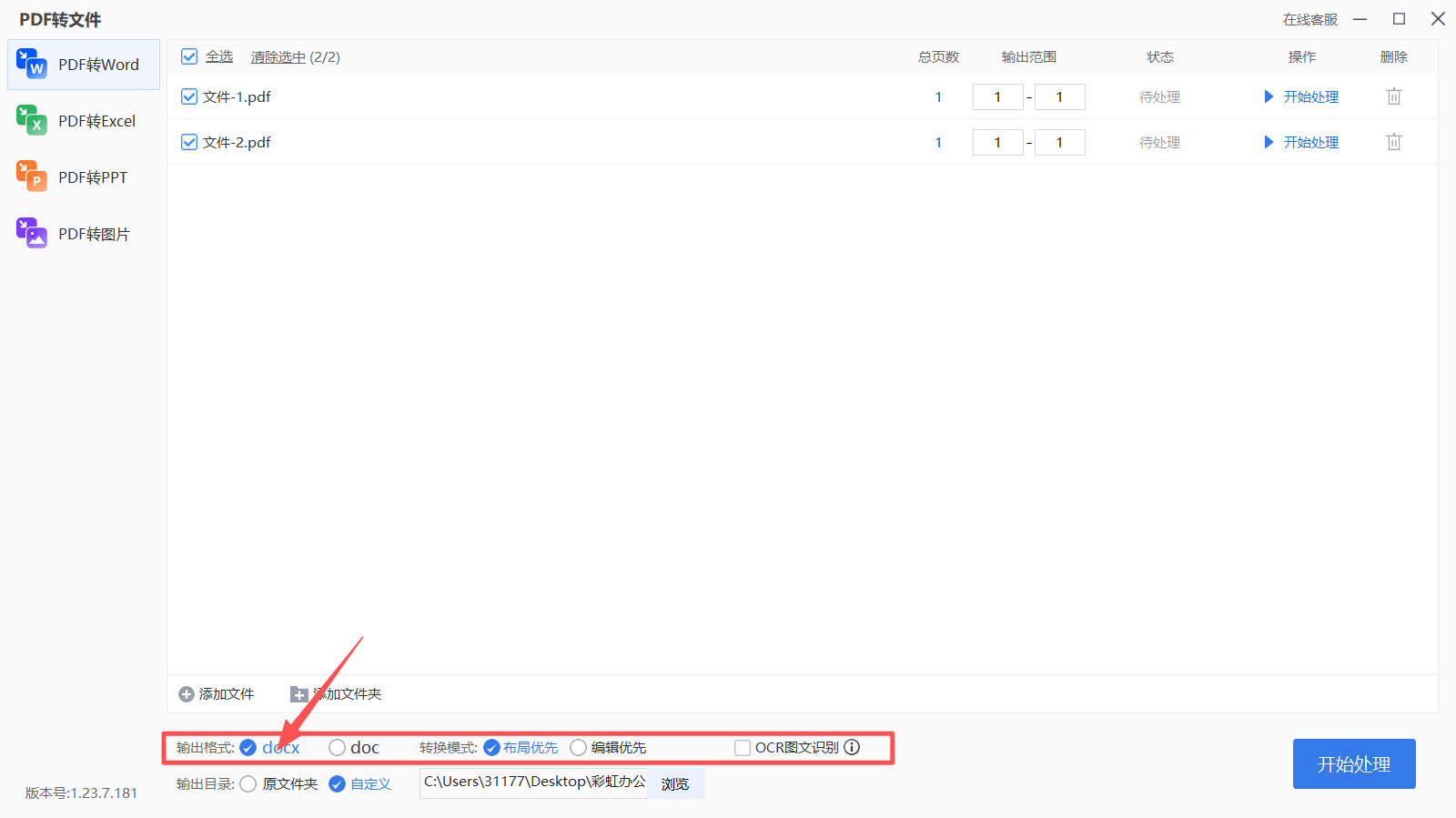Click 开始处理 link for 文件-1.pdf

tap(1311, 96)
